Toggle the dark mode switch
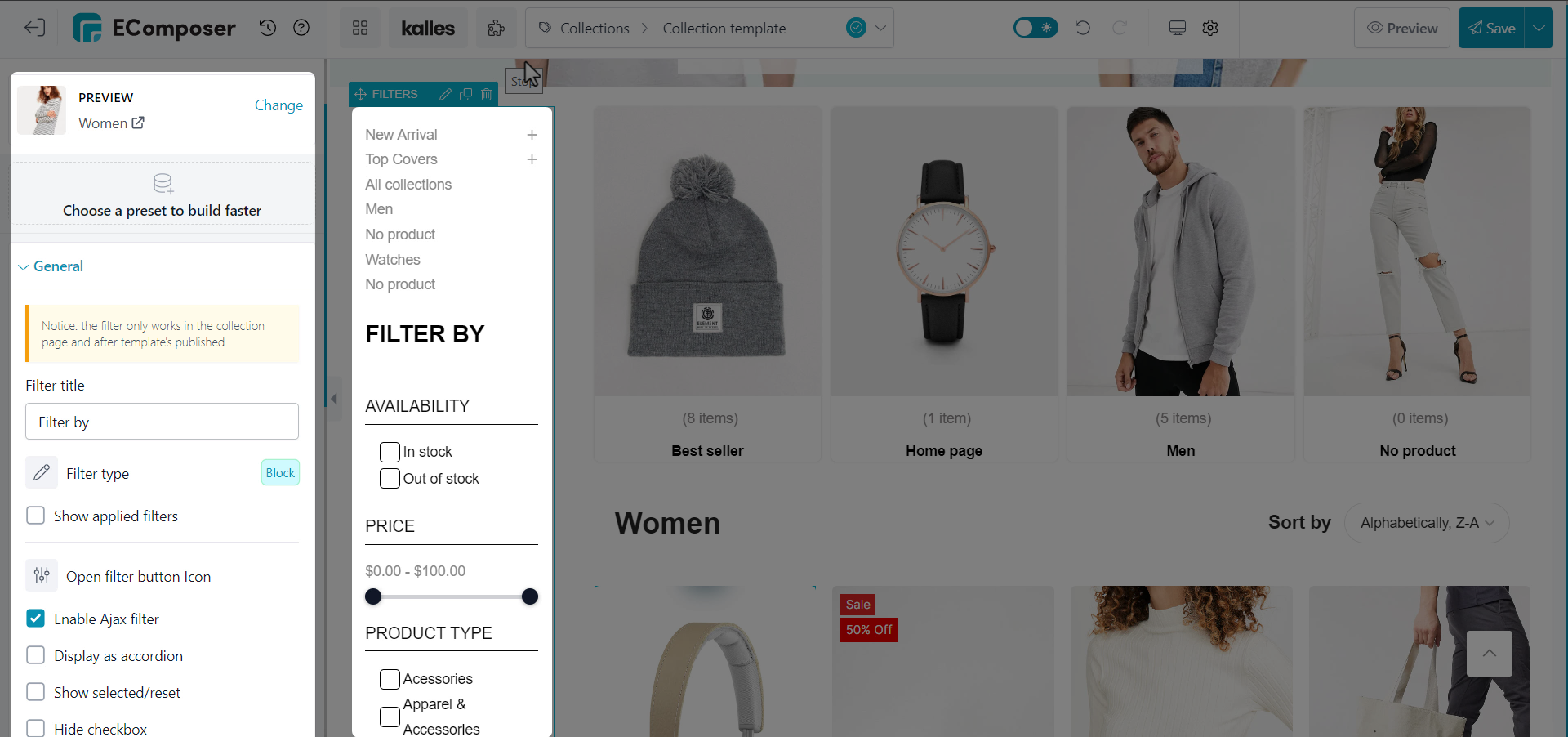1568x737 pixels. [x=1036, y=28]
